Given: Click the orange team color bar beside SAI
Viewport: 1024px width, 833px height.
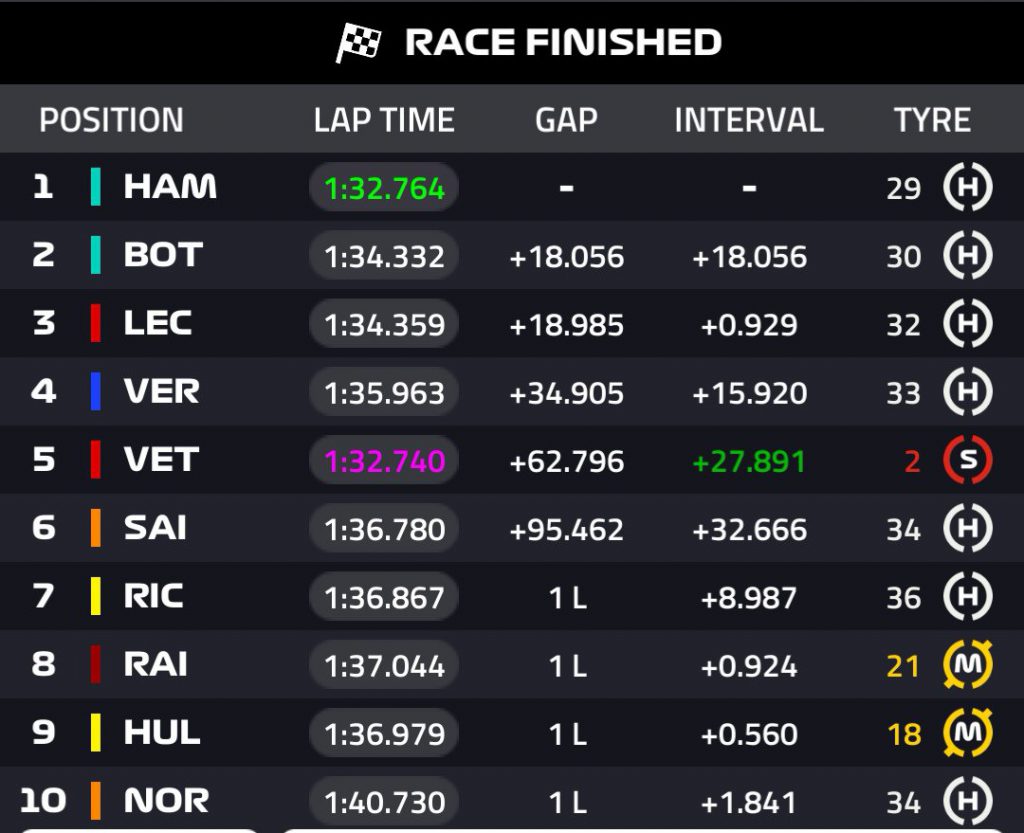Looking at the screenshot, I should [95, 528].
